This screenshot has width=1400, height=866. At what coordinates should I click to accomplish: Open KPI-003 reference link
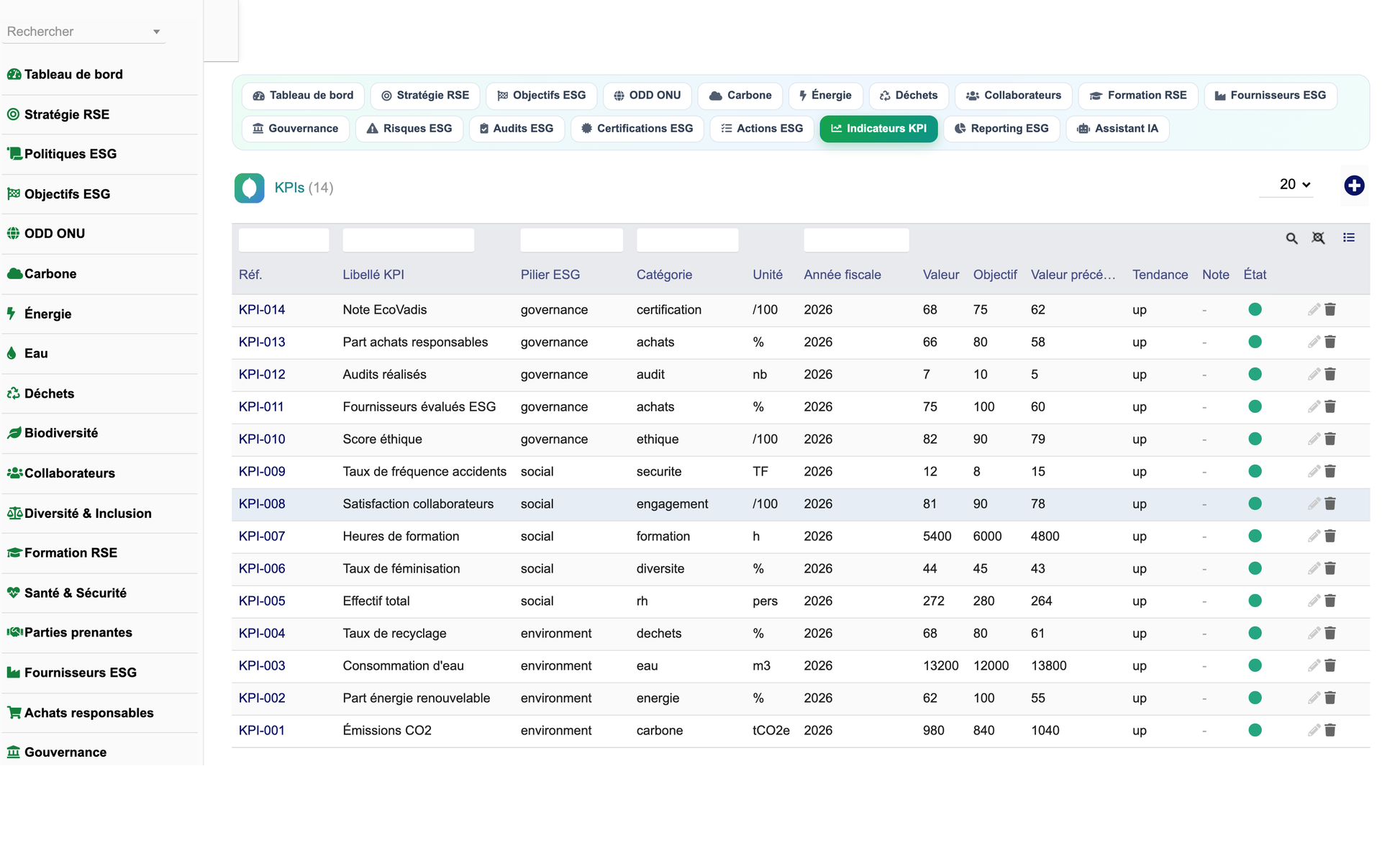pyautogui.click(x=262, y=666)
